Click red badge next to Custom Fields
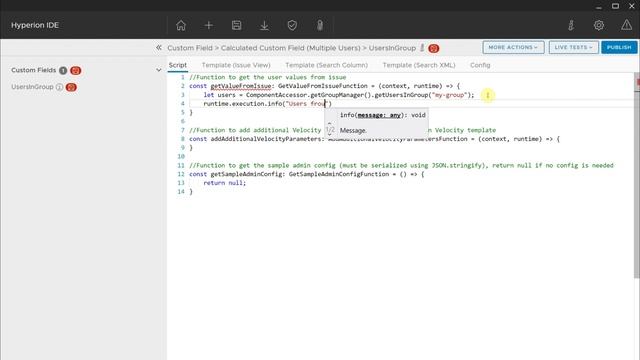 tap(76, 71)
